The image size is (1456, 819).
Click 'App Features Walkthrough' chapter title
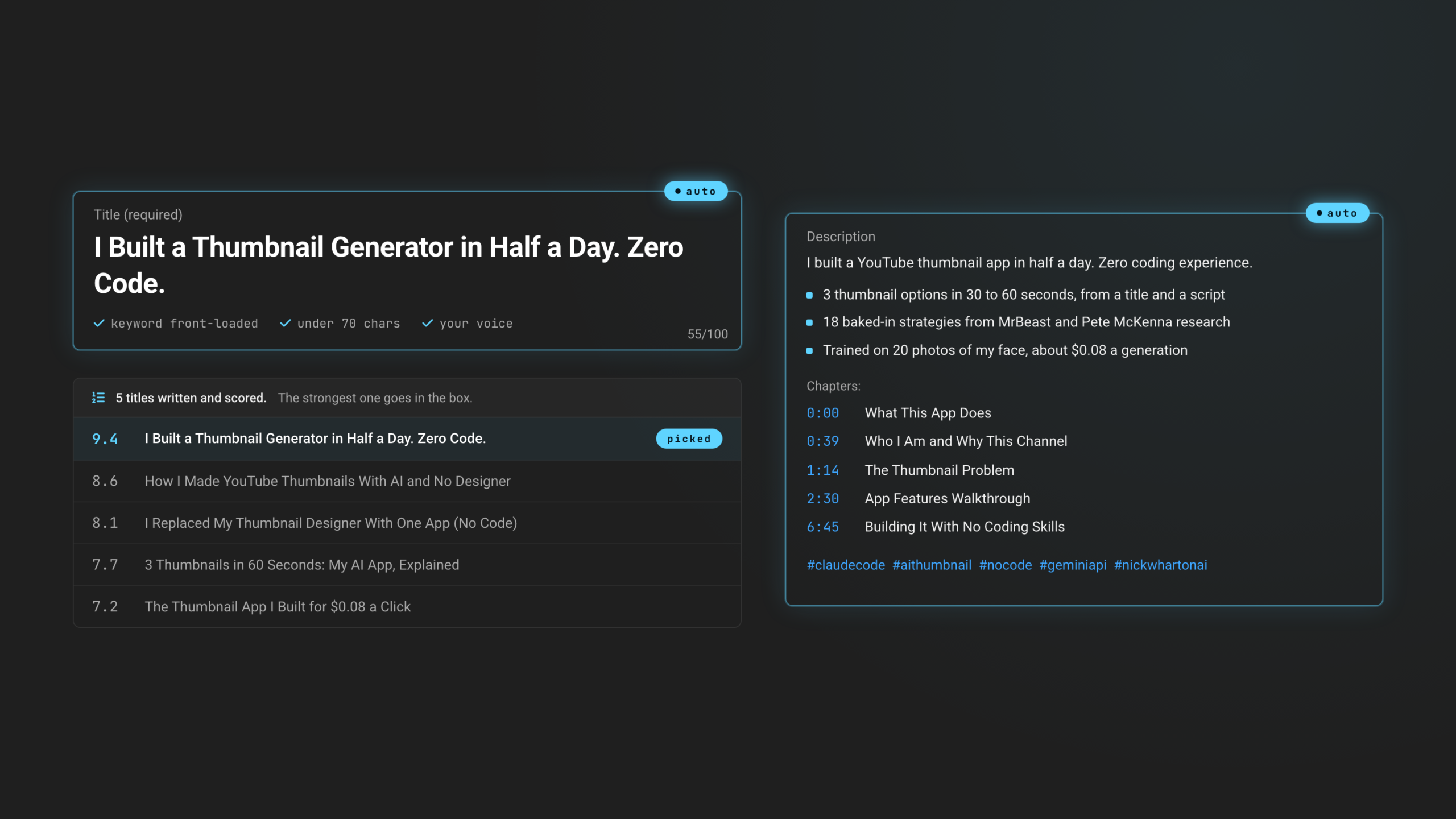[x=947, y=499]
